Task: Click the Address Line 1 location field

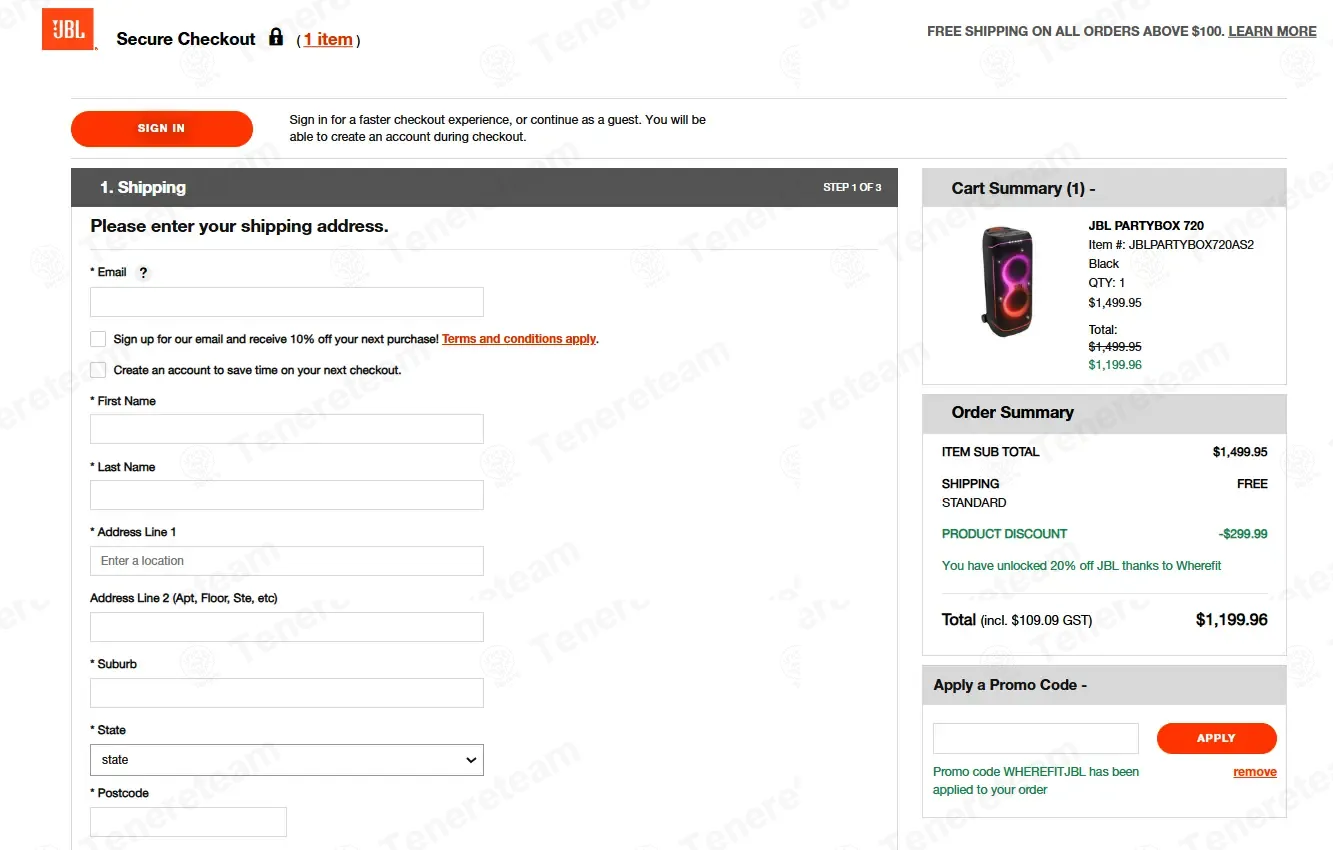Action: point(286,561)
